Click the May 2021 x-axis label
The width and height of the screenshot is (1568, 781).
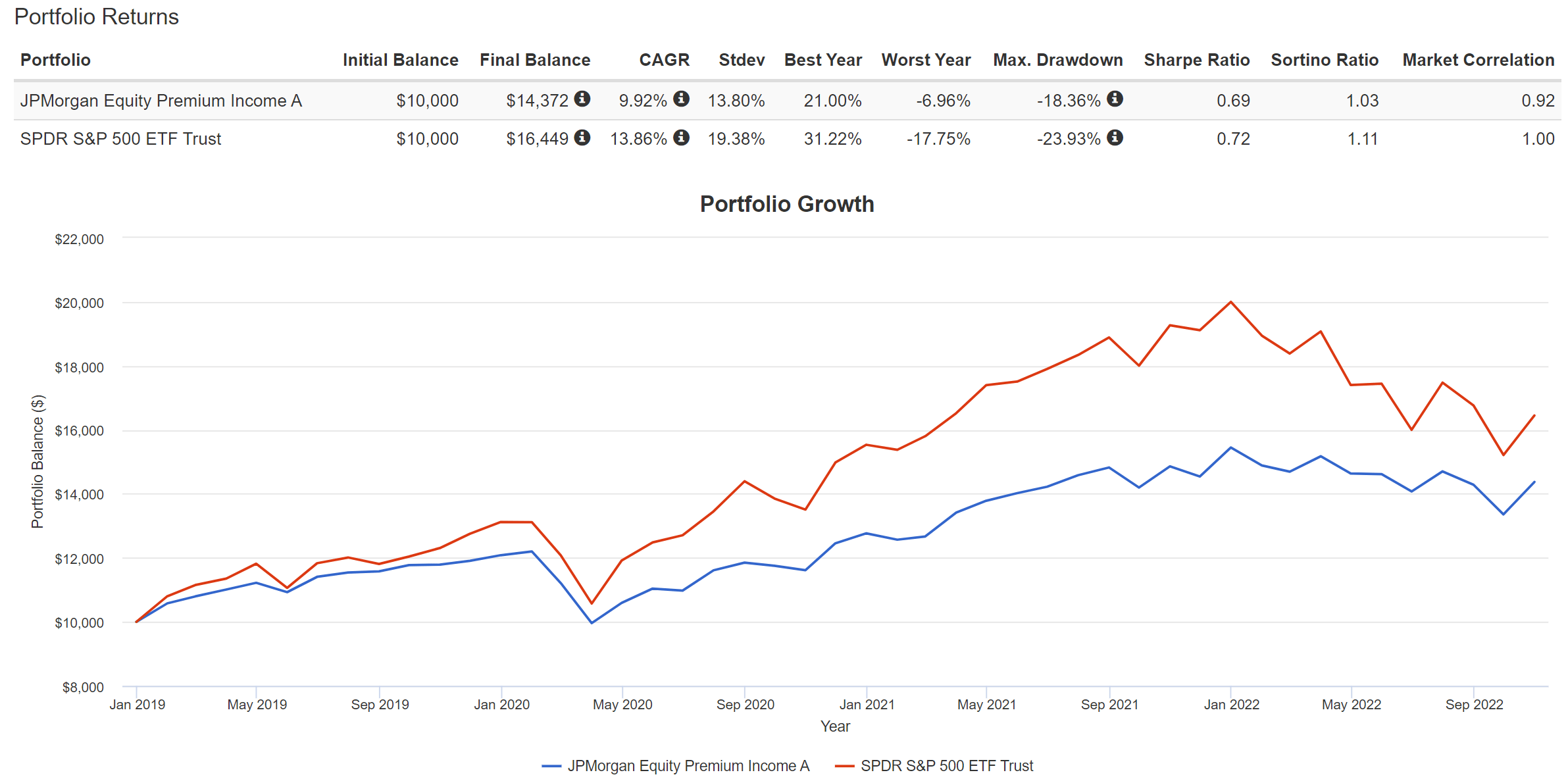click(x=986, y=705)
